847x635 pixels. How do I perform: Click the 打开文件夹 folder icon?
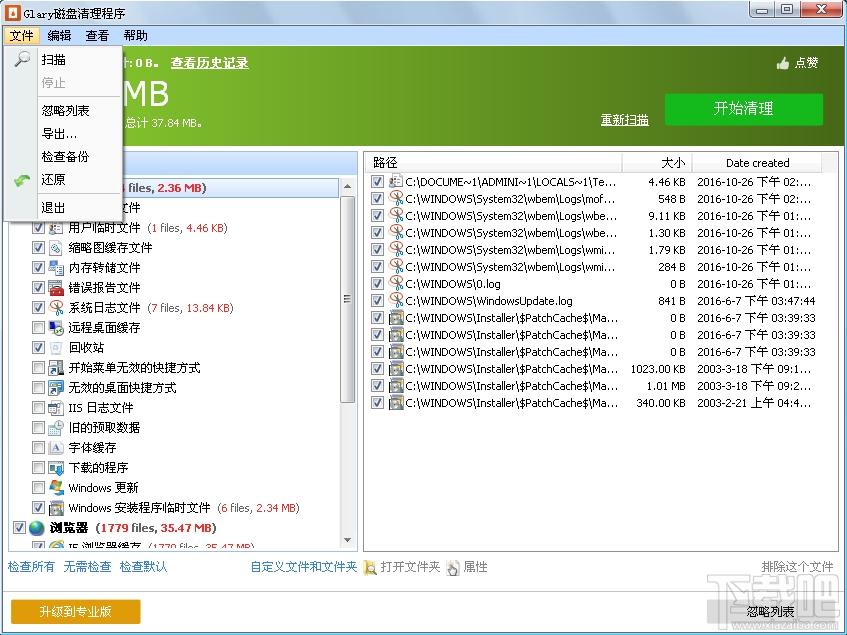pyautogui.click(x=370, y=568)
